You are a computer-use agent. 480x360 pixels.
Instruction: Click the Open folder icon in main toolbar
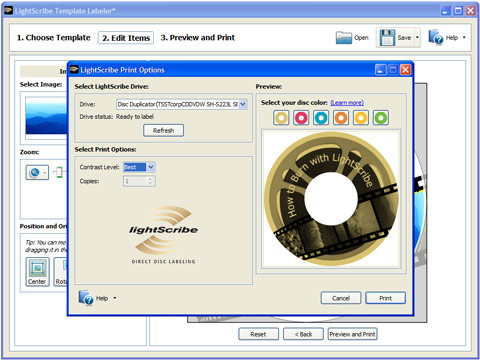click(344, 38)
